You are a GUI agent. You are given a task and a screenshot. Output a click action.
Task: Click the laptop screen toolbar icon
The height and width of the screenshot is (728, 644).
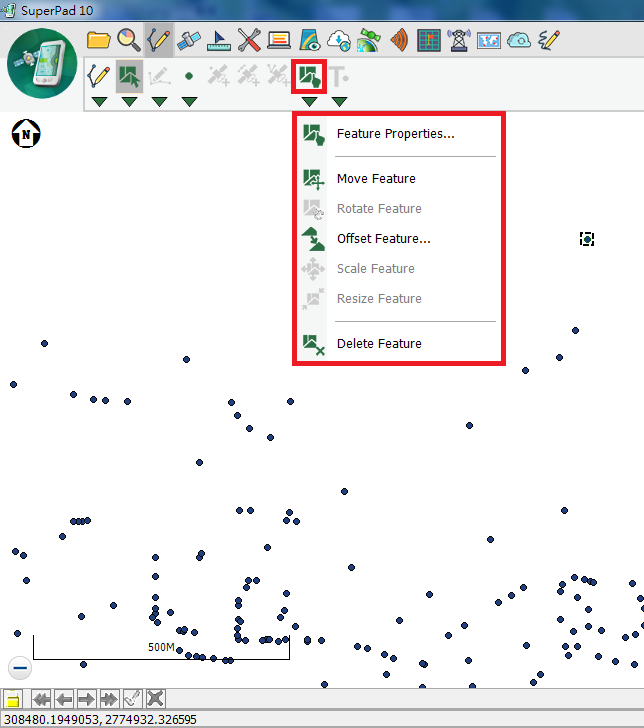(279, 40)
